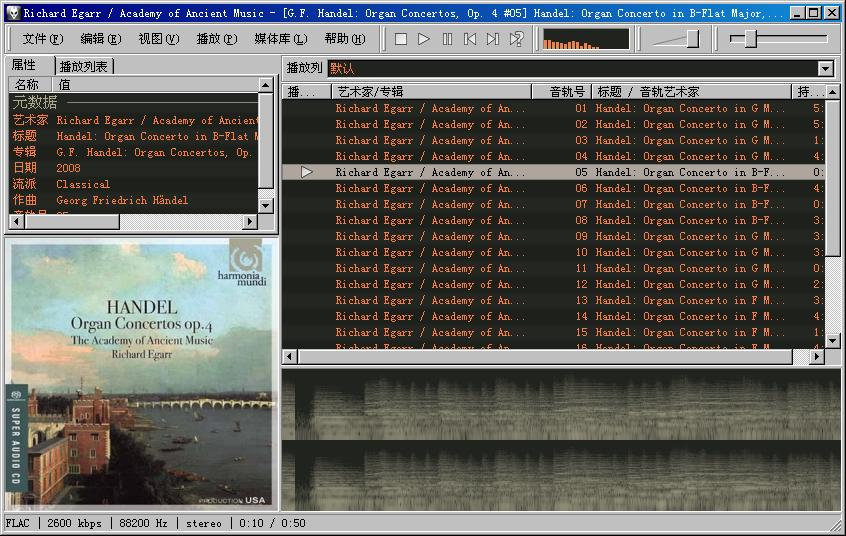Click the 播... playing column header
This screenshot has height=536, width=846.
pyautogui.click(x=306, y=92)
